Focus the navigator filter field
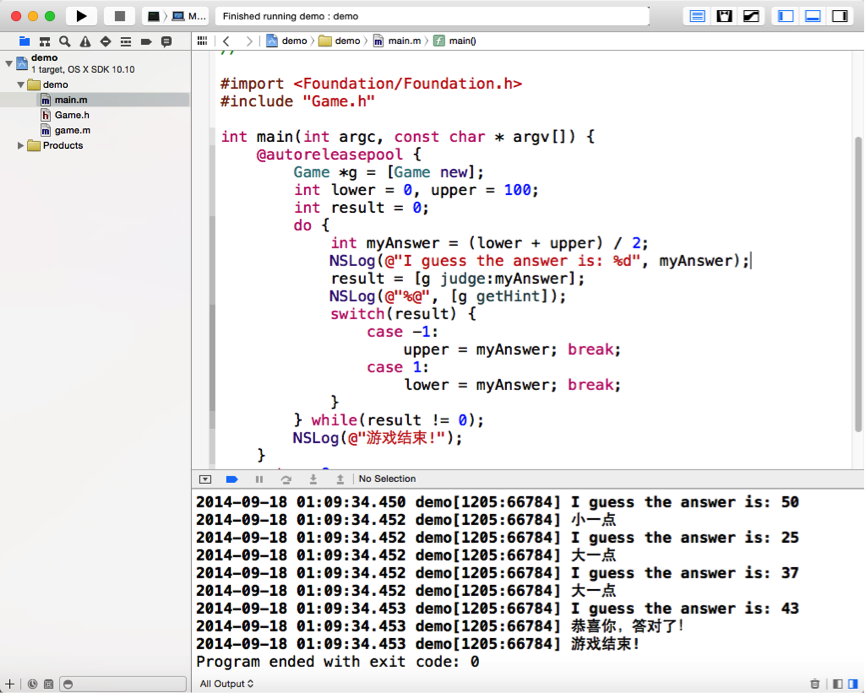The width and height of the screenshot is (865, 693). coord(122,684)
